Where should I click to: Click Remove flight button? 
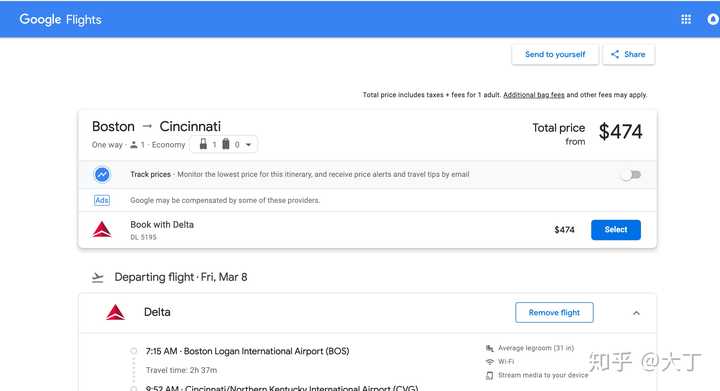pos(554,313)
